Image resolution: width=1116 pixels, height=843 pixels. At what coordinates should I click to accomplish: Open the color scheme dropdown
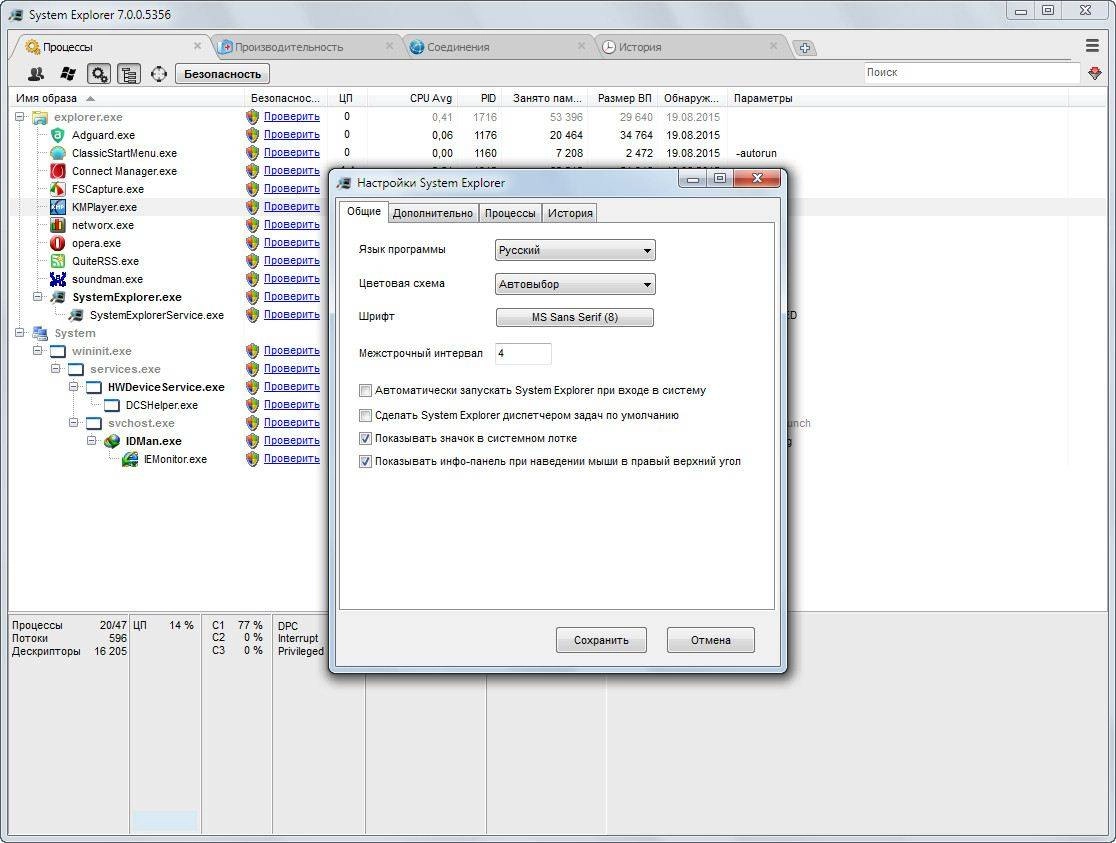pyautogui.click(x=575, y=284)
